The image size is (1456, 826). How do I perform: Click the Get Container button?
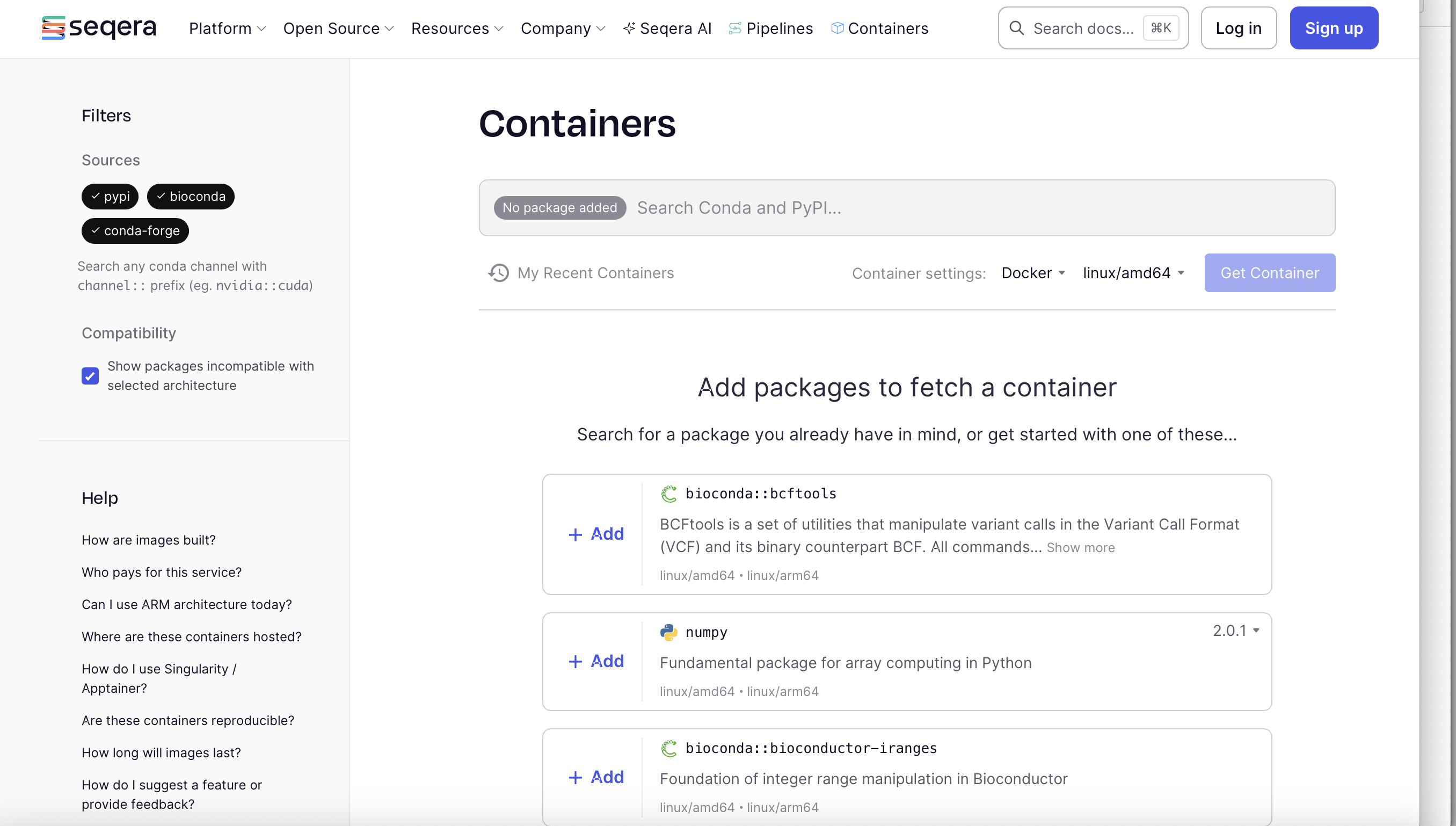(x=1270, y=273)
